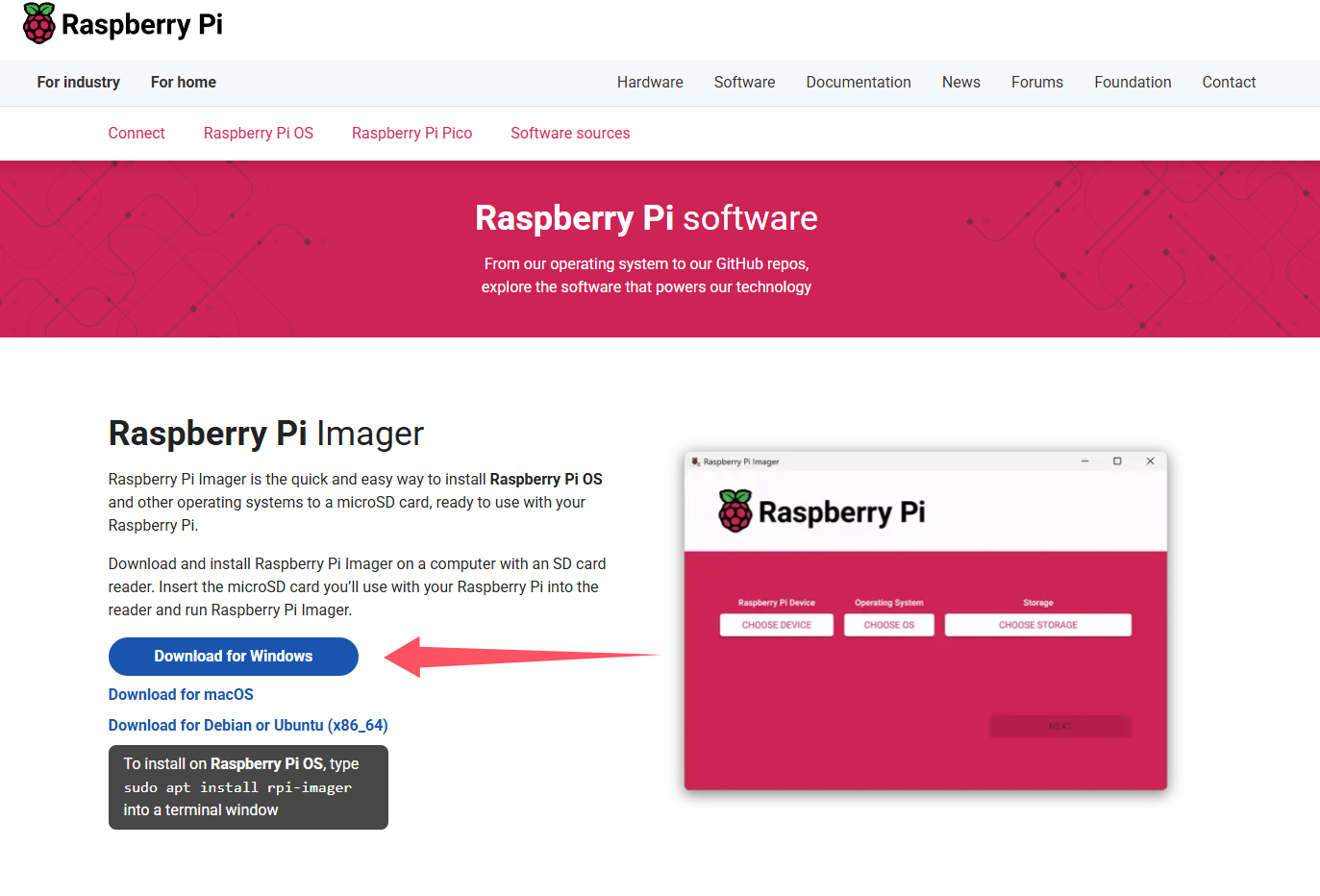
Task: Click the Download for Windows button
Action: tap(234, 657)
